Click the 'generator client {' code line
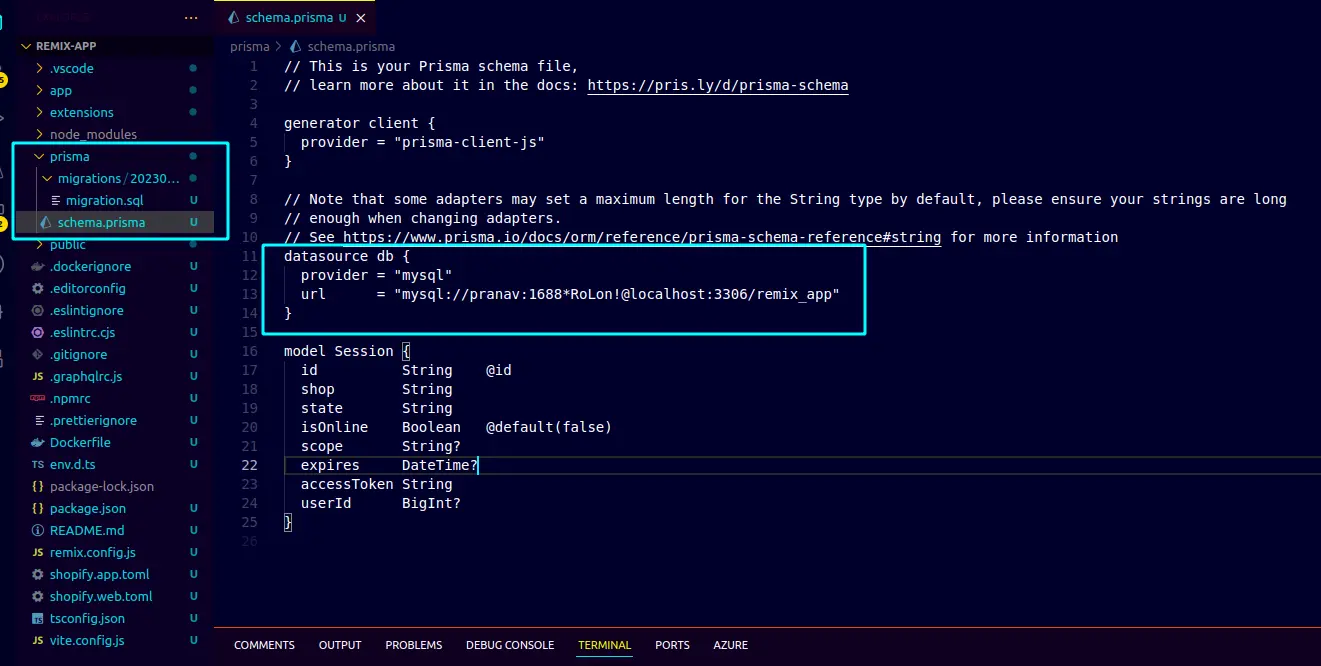 (360, 123)
